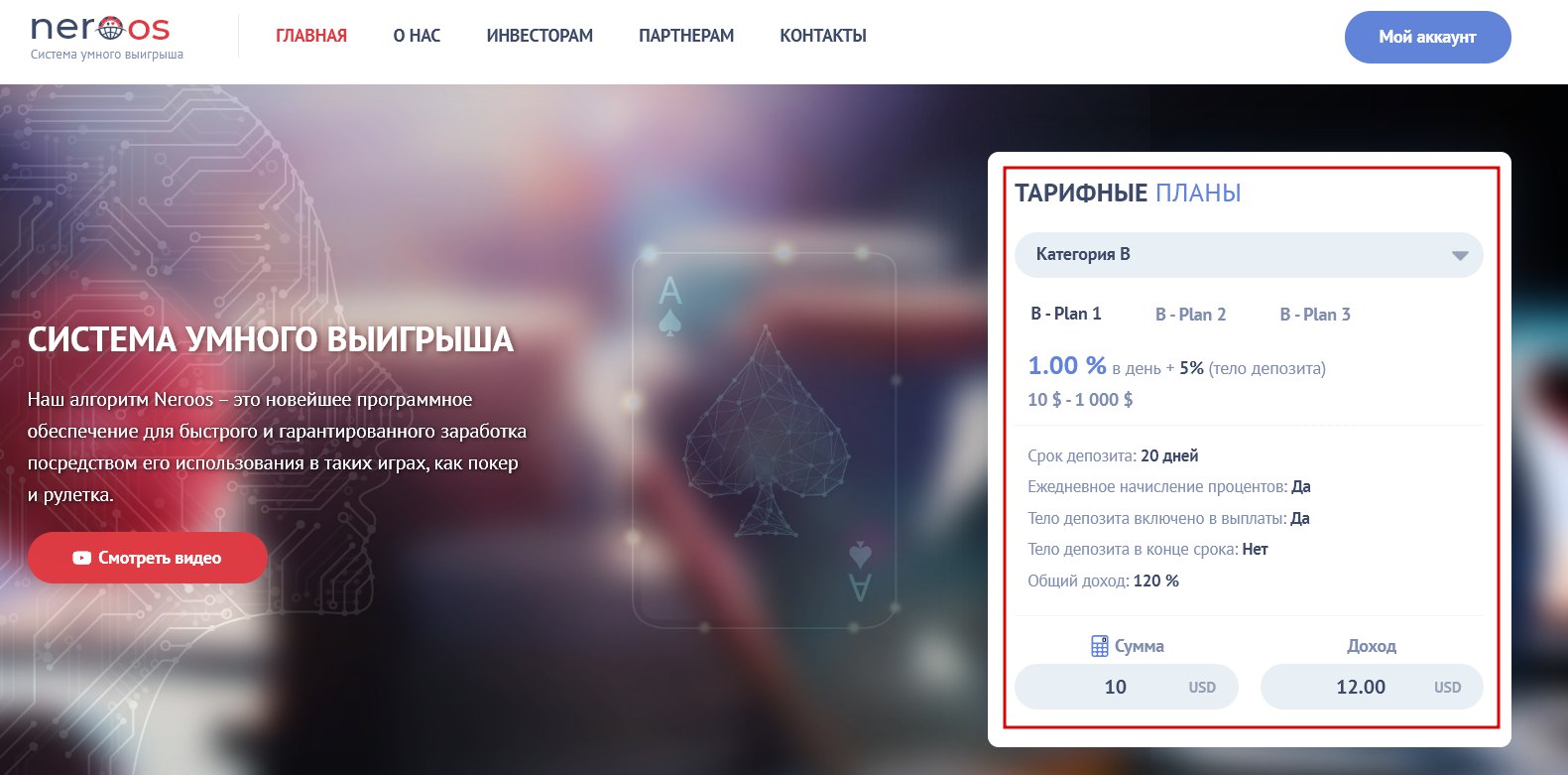
Task: Click the YouTube icon on video button
Action: tap(82, 558)
